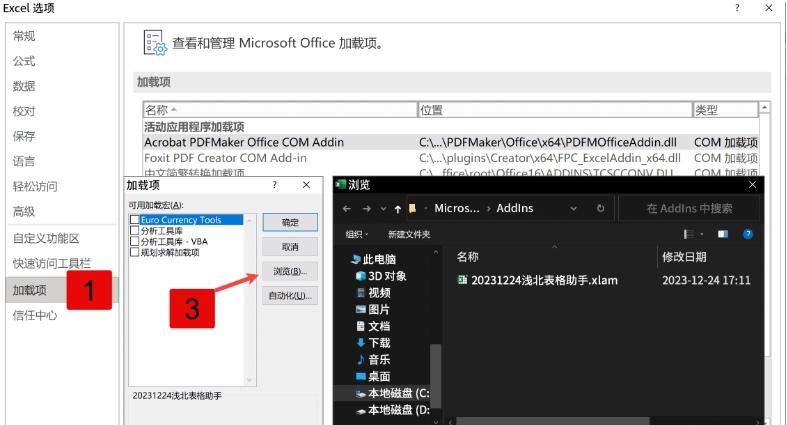The width and height of the screenshot is (787, 425).
Task: Sort the add-in list by 名称 column
Action: (x=280, y=110)
